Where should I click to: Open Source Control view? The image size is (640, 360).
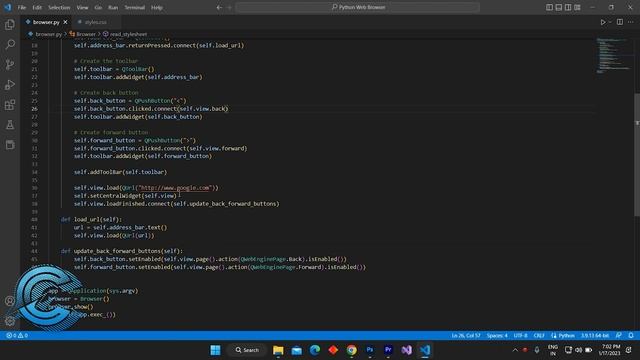10,64
